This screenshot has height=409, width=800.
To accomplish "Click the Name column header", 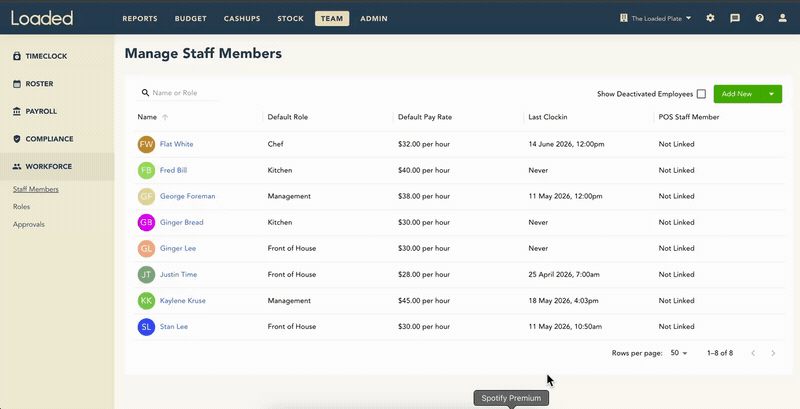I will click(x=147, y=117).
